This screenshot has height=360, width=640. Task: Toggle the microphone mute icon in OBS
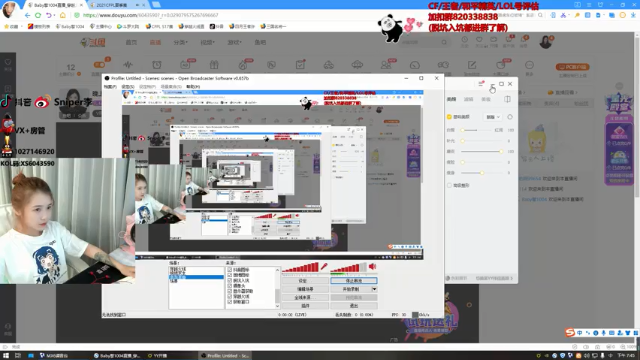324,267
